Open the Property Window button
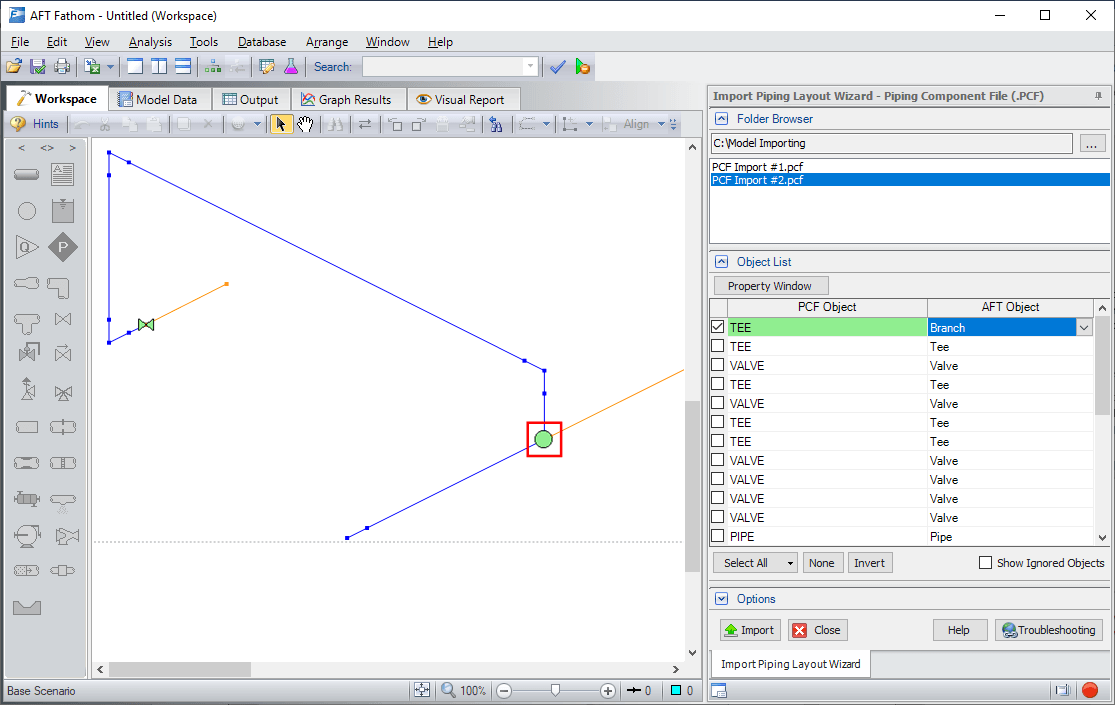This screenshot has height=705, width=1115. pos(772,286)
